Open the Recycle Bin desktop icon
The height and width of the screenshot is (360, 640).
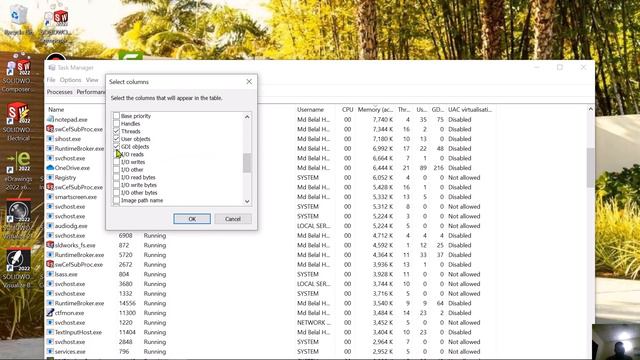click(x=17, y=20)
